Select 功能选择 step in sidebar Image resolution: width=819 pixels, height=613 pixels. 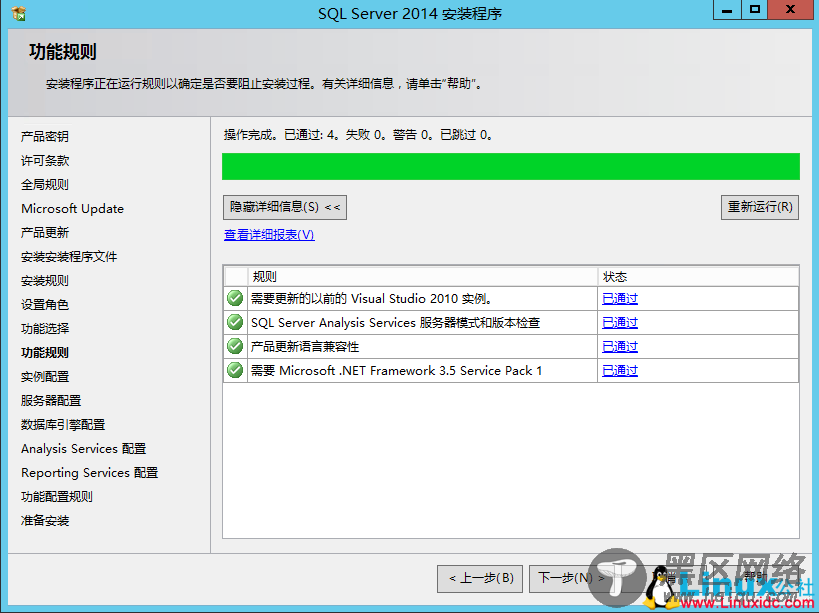[45, 328]
